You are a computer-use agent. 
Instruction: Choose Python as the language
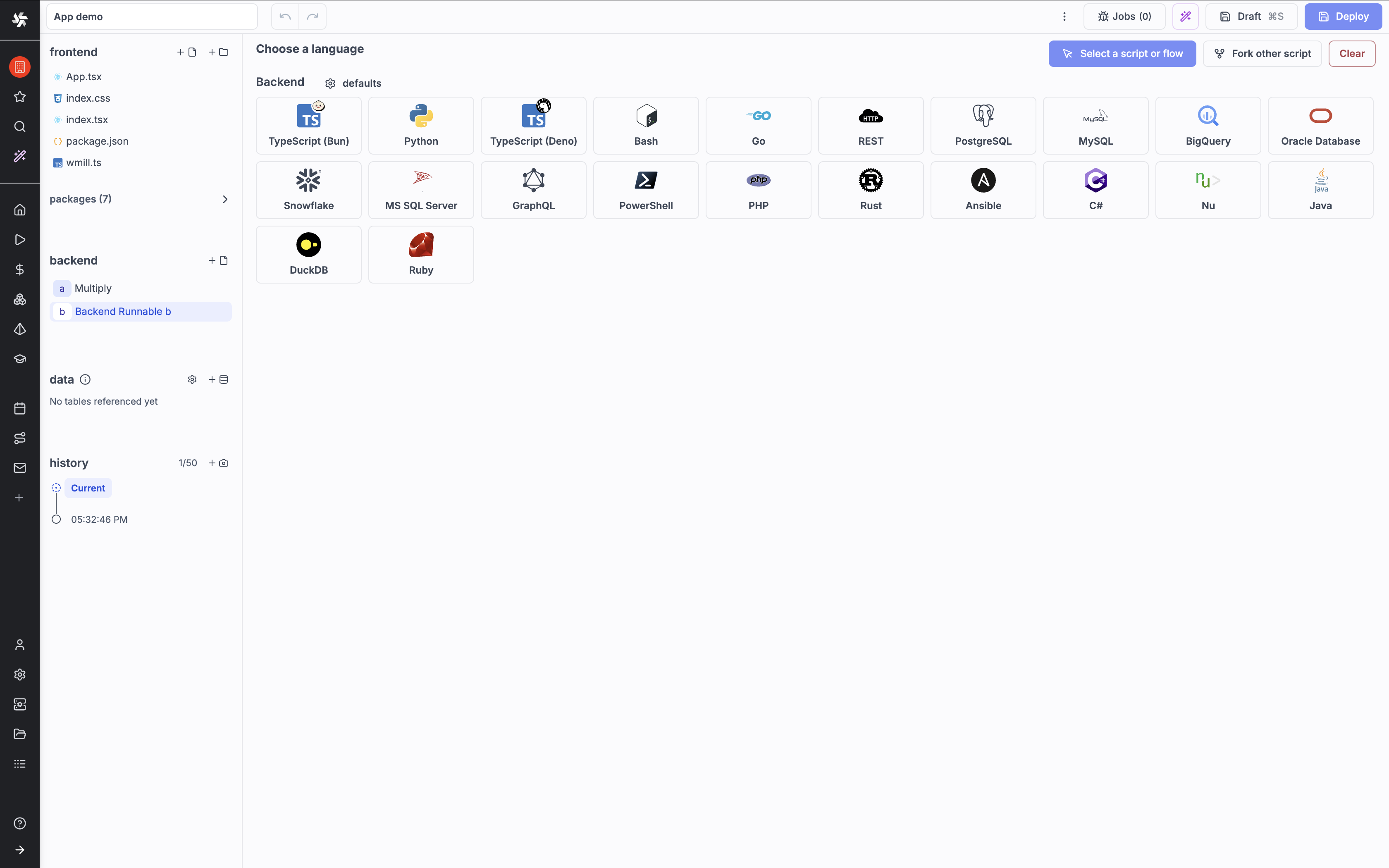(x=421, y=126)
